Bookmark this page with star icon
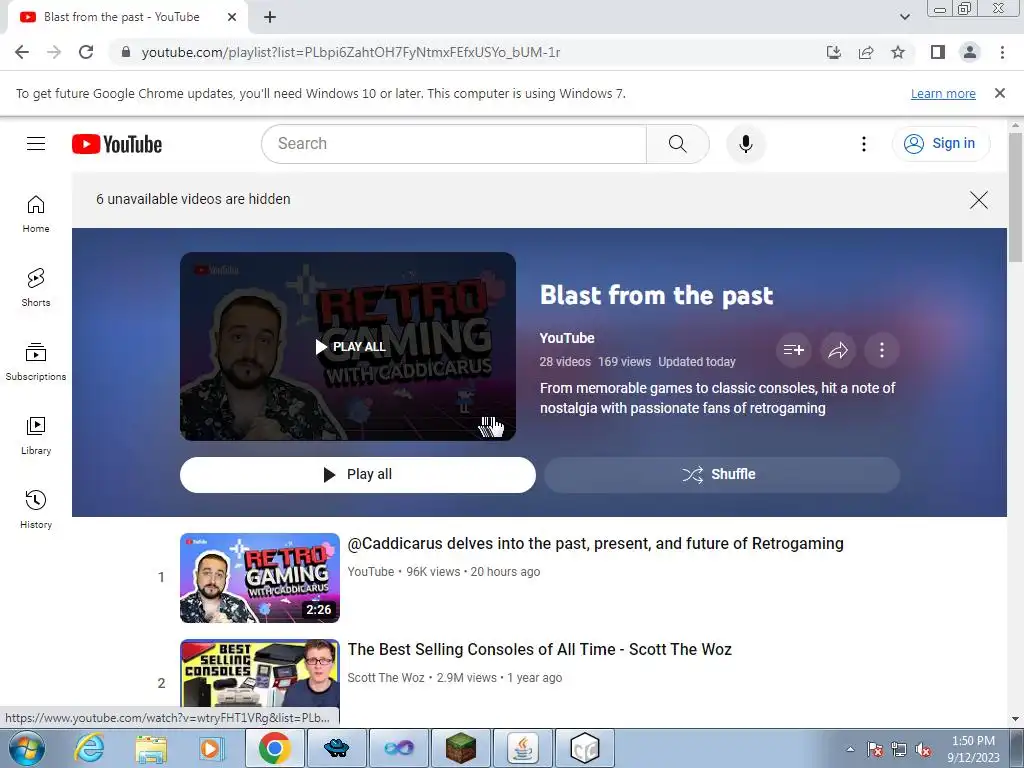Image resolution: width=1024 pixels, height=768 pixels. pos(898,52)
